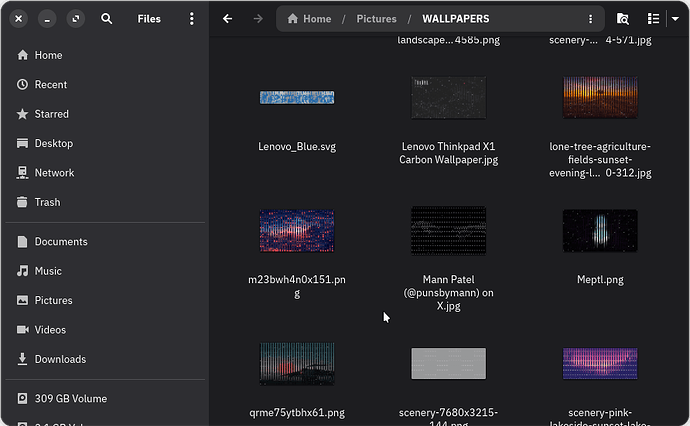Viewport: 690px width, 426px height.
Task: Click file name Lenovo Thinkpad X1 Carbon Wallpaper.jpg
Action: coord(448,153)
